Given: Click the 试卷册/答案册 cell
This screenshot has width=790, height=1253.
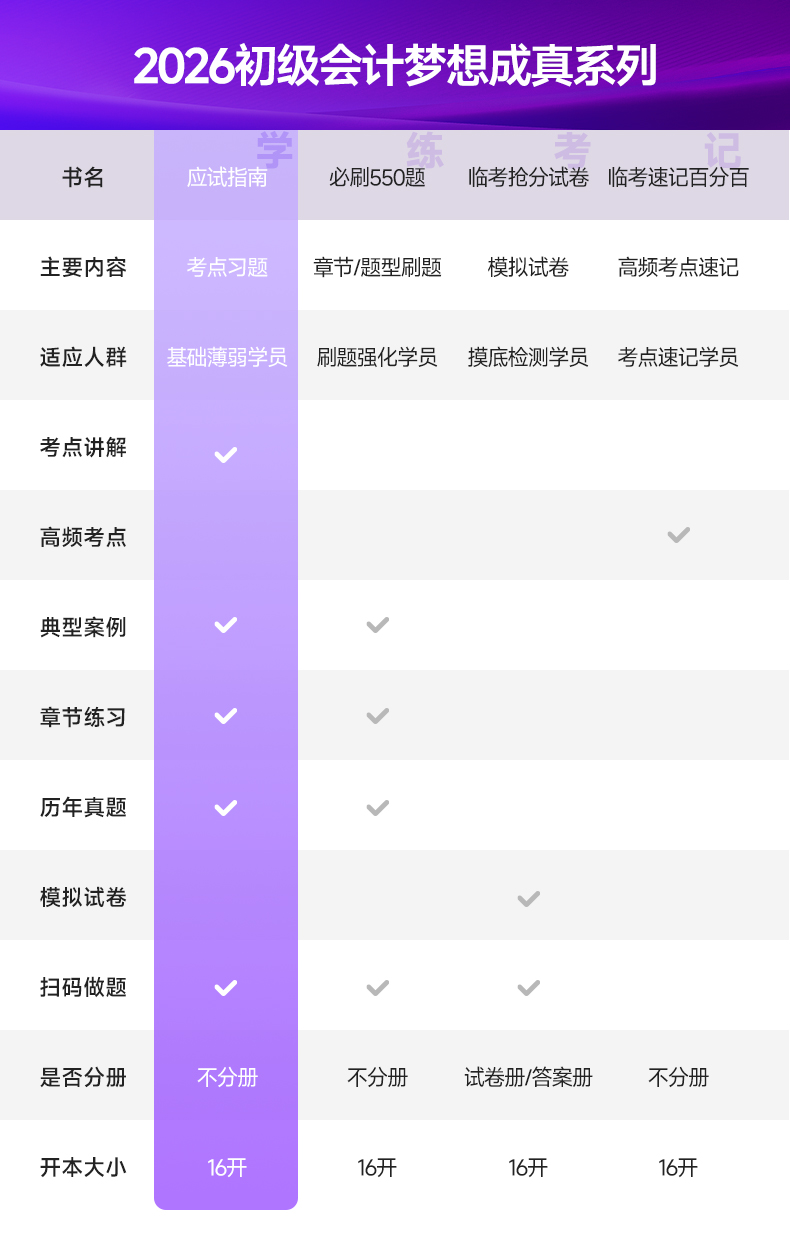Looking at the screenshot, I should tap(528, 1077).
